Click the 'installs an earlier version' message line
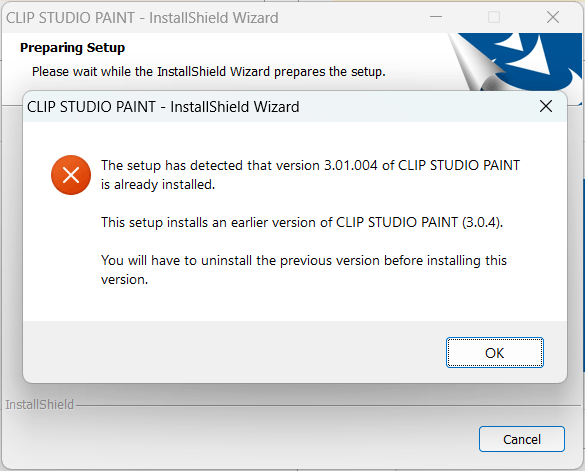 [302, 222]
